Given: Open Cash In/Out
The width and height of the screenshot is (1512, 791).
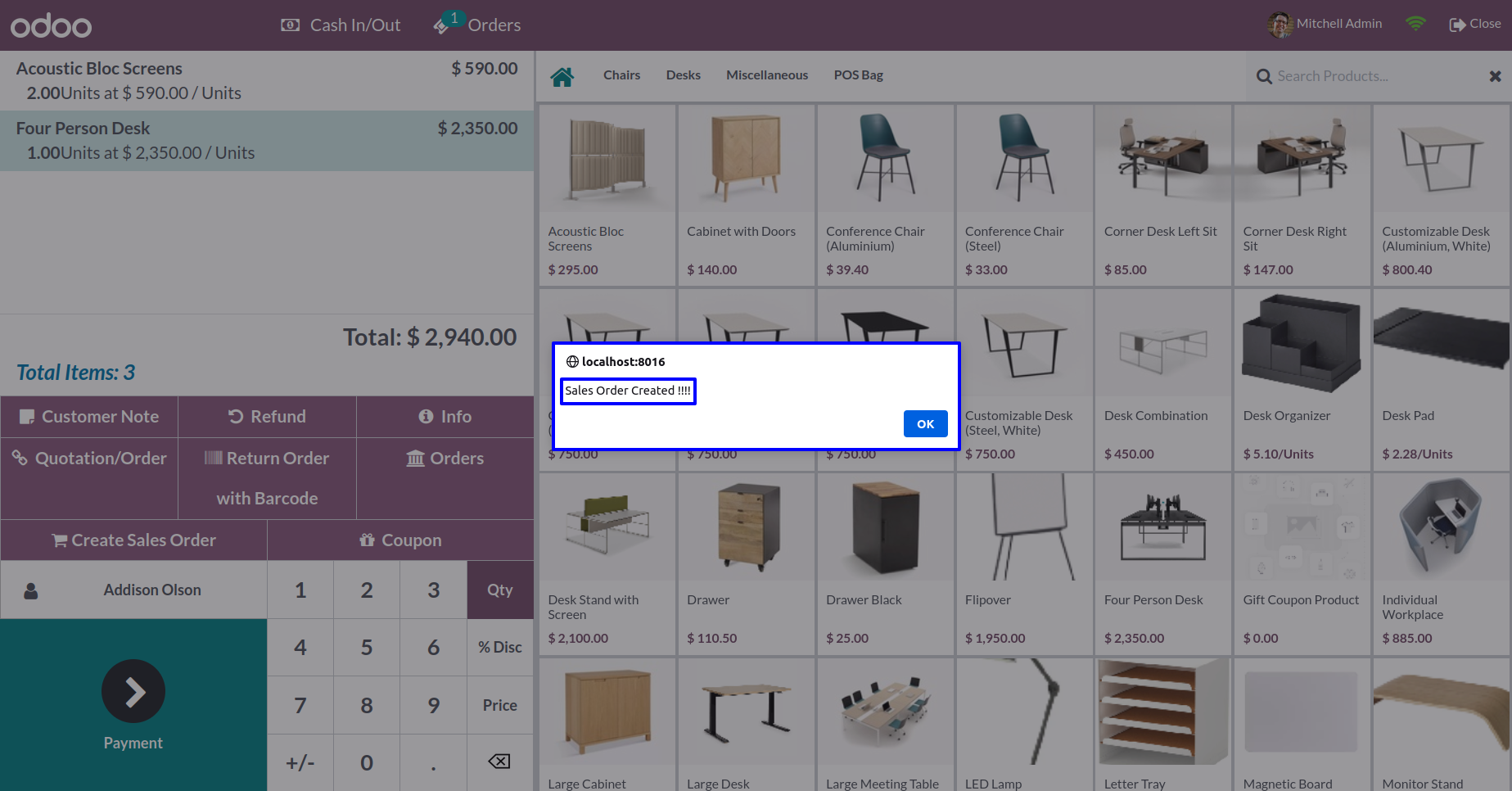Looking at the screenshot, I should (341, 25).
